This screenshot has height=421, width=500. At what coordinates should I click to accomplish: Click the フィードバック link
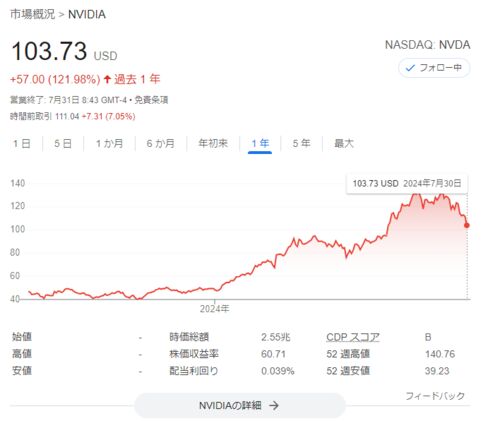(435, 396)
